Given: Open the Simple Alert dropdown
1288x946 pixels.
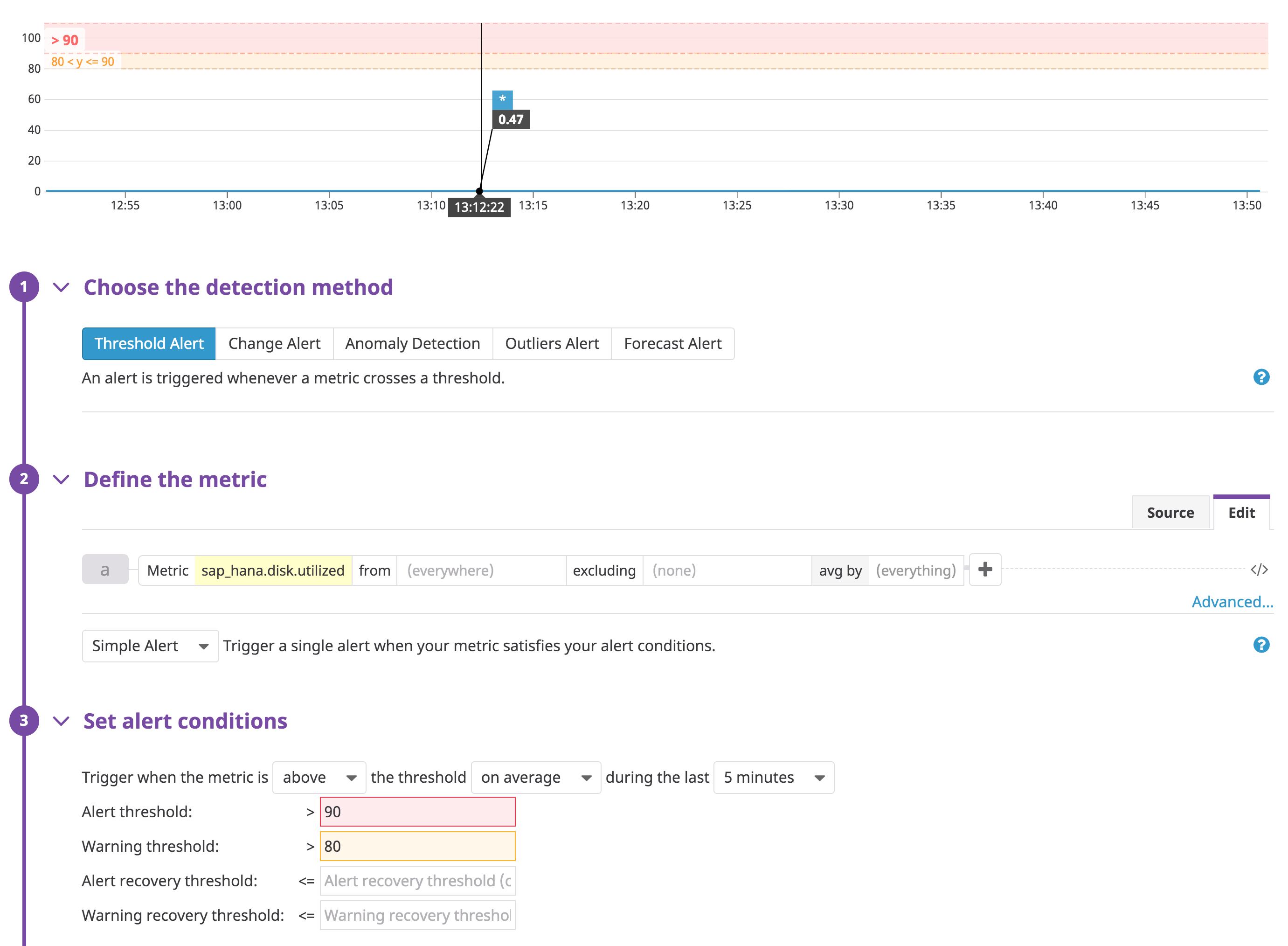Looking at the screenshot, I should coord(150,646).
